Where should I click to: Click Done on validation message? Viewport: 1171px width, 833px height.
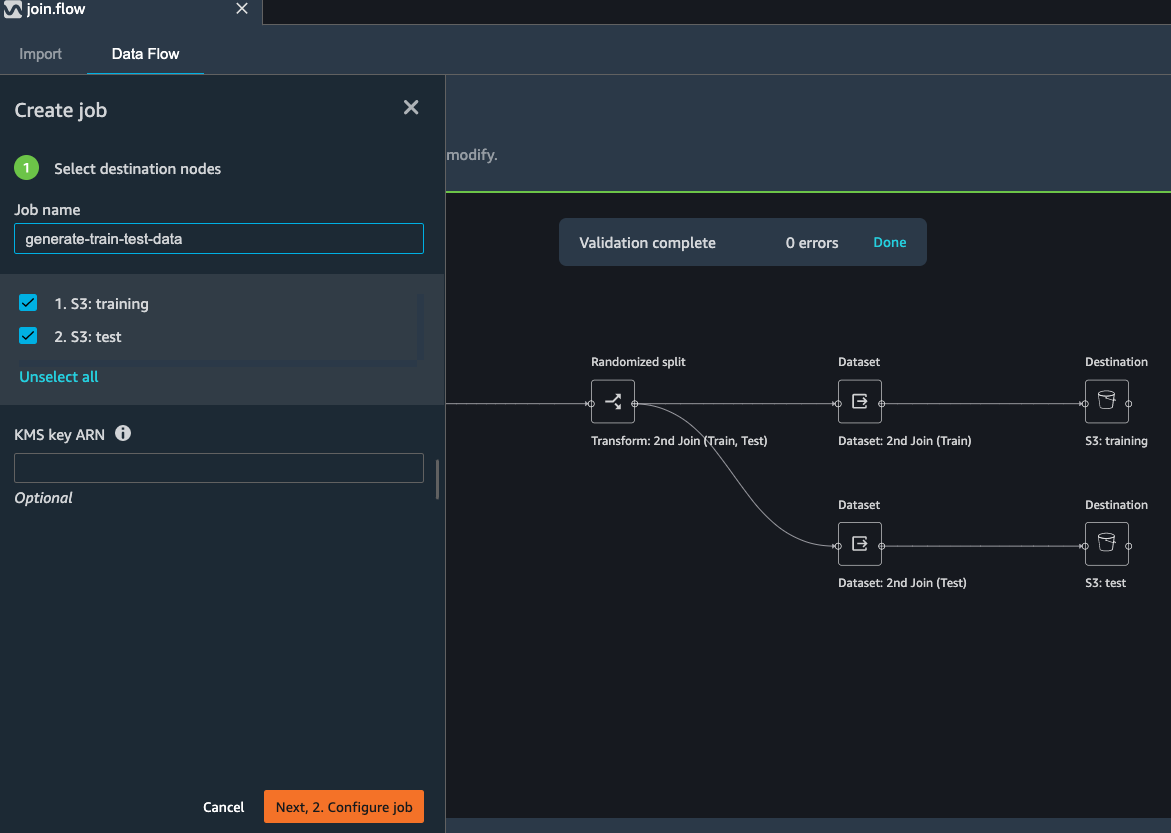(889, 242)
